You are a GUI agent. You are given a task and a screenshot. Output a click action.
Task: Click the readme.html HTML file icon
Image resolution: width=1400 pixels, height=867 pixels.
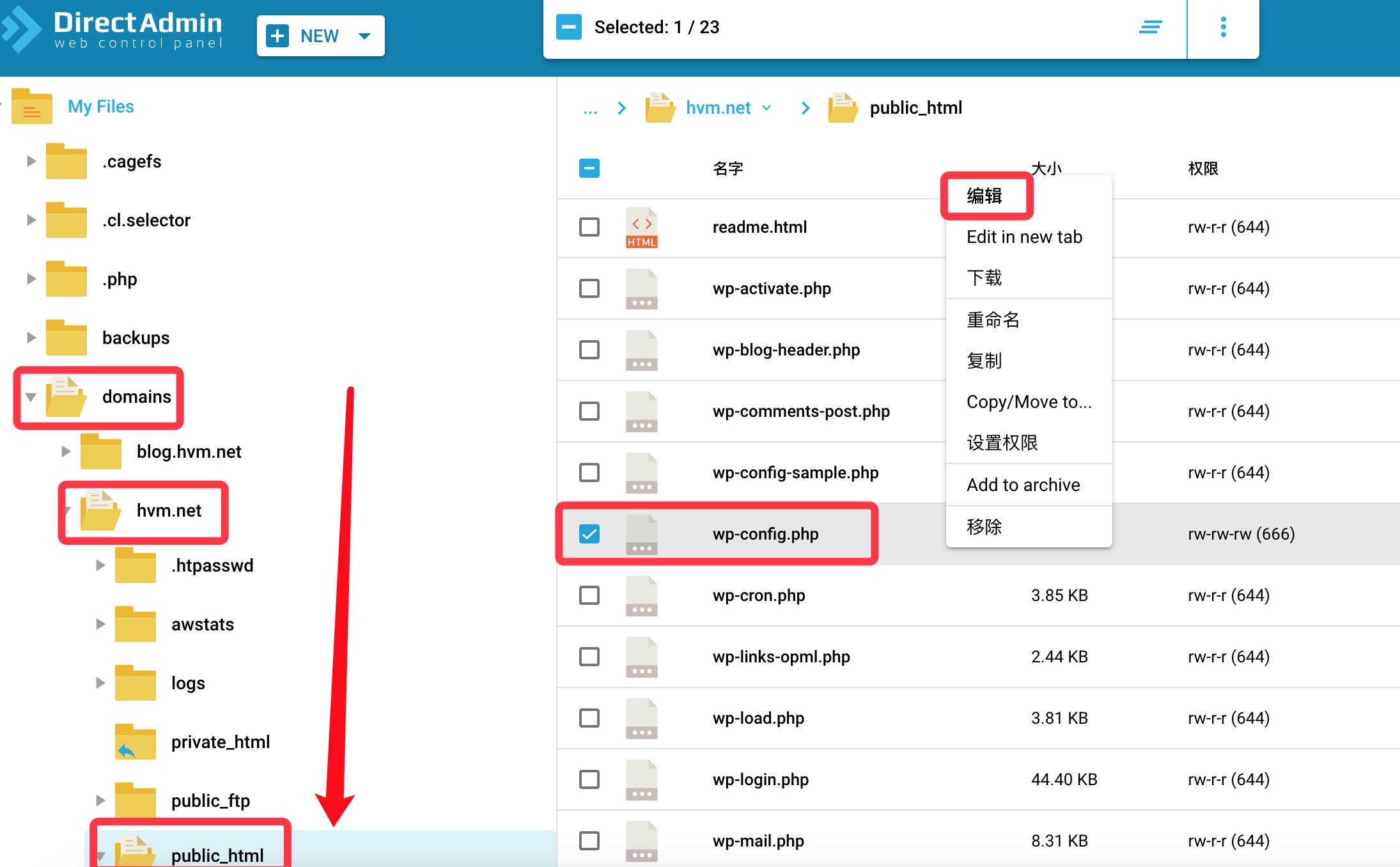point(641,228)
